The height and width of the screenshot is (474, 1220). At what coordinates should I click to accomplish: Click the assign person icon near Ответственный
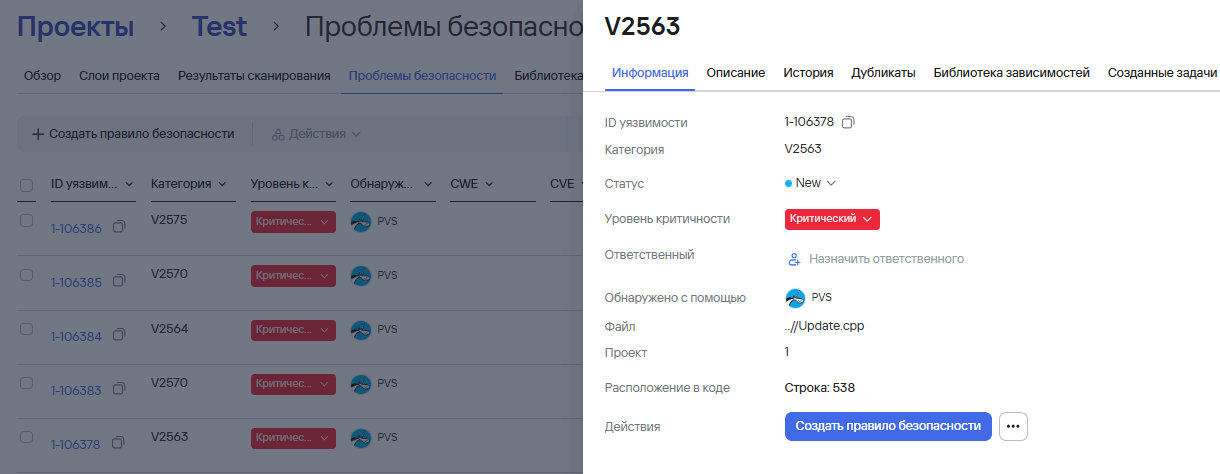[x=795, y=259]
